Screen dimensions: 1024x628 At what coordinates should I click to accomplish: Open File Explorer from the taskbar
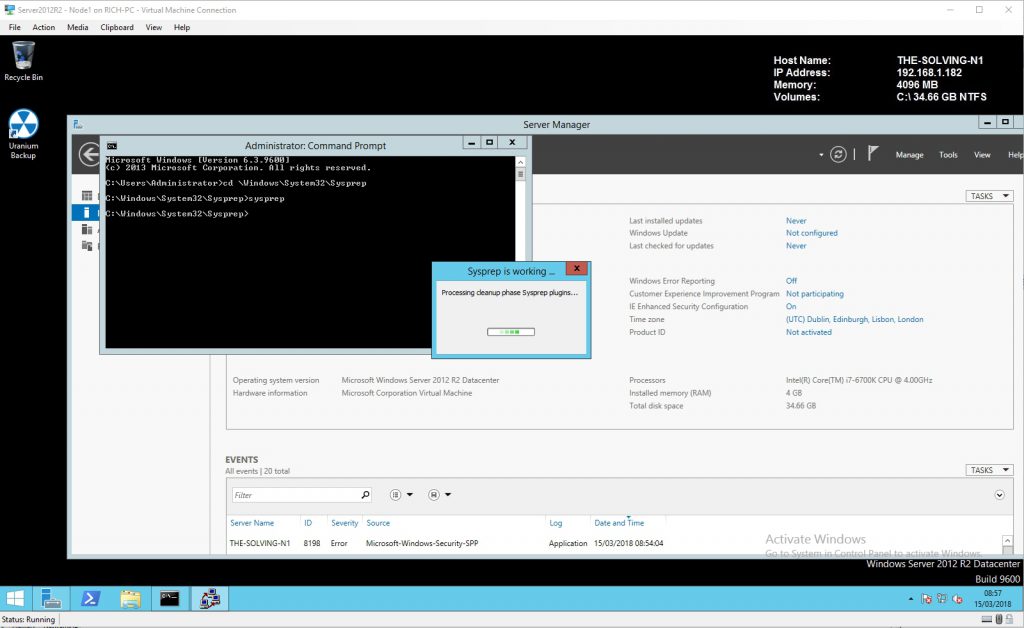tap(130, 598)
